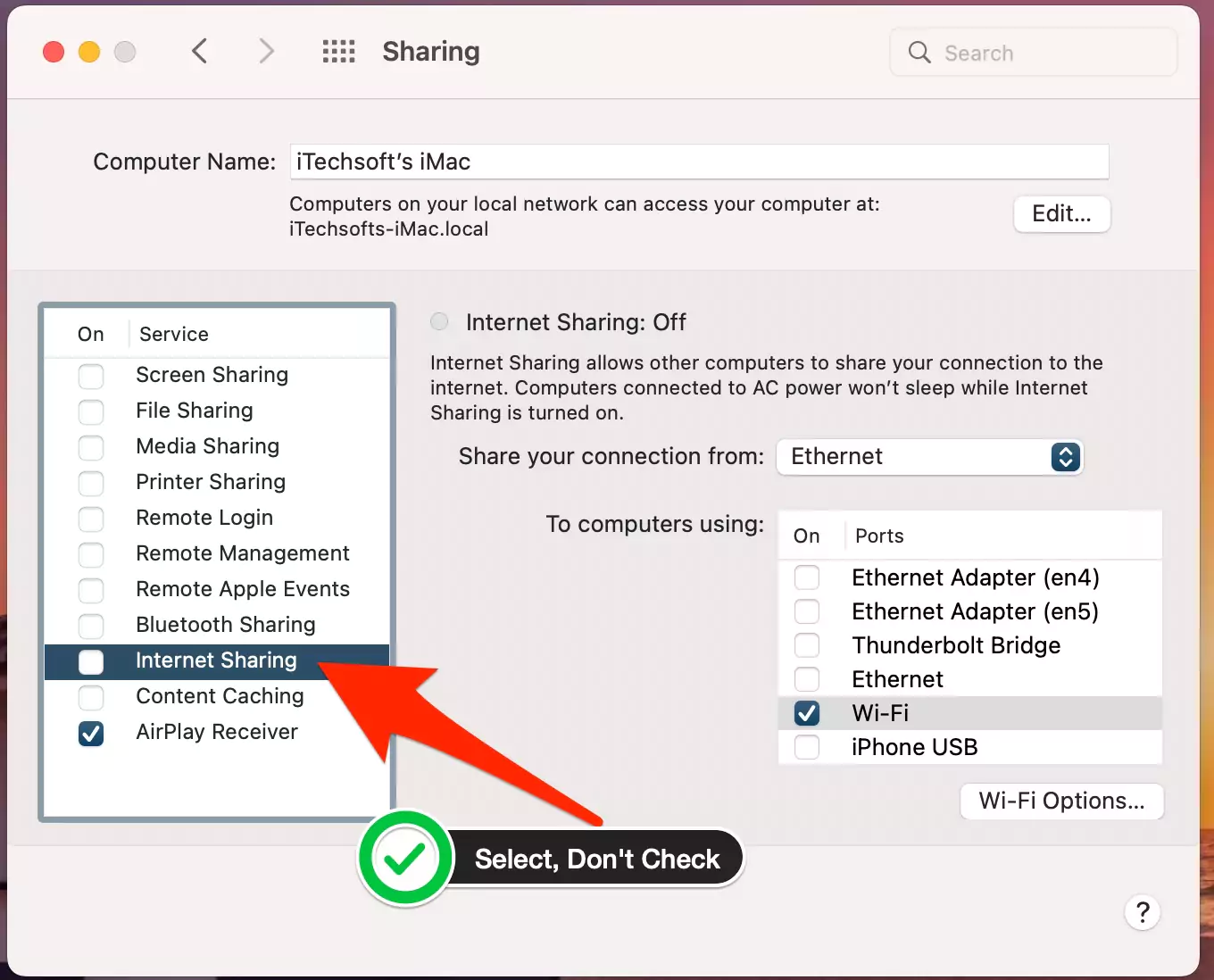Close the Sharing window
The width and height of the screenshot is (1214, 980).
click(x=54, y=52)
